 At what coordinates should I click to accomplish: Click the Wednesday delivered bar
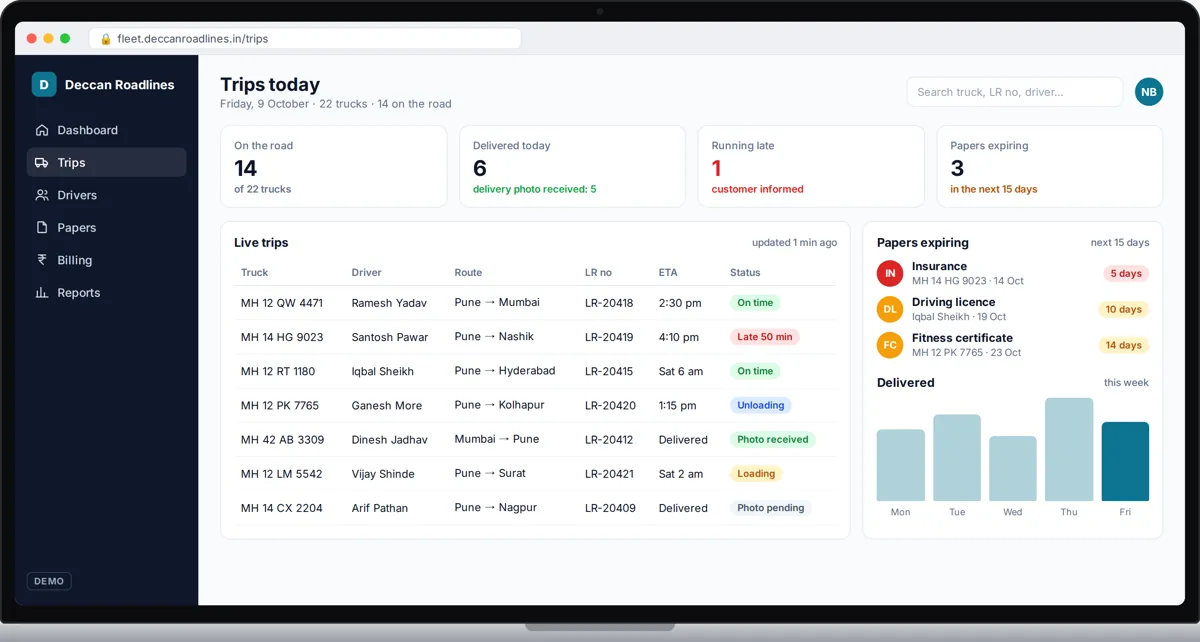pyautogui.click(x=1013, y=468)
